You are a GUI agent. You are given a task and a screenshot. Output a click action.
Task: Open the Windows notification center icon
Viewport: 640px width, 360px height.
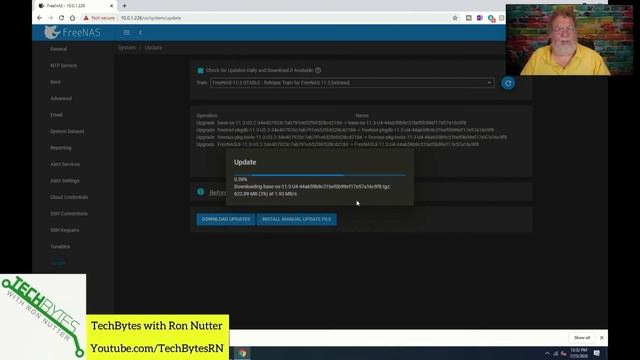597,353
